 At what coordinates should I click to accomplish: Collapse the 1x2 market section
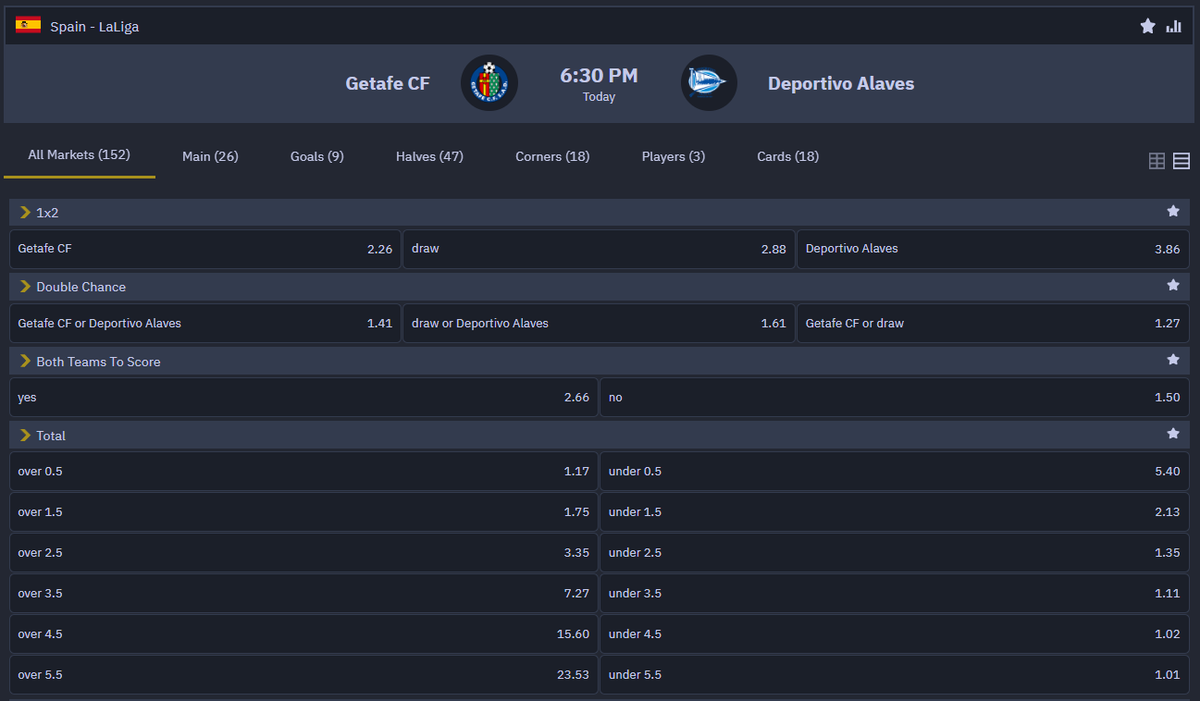pyautogui.click(x=26, y=212)
